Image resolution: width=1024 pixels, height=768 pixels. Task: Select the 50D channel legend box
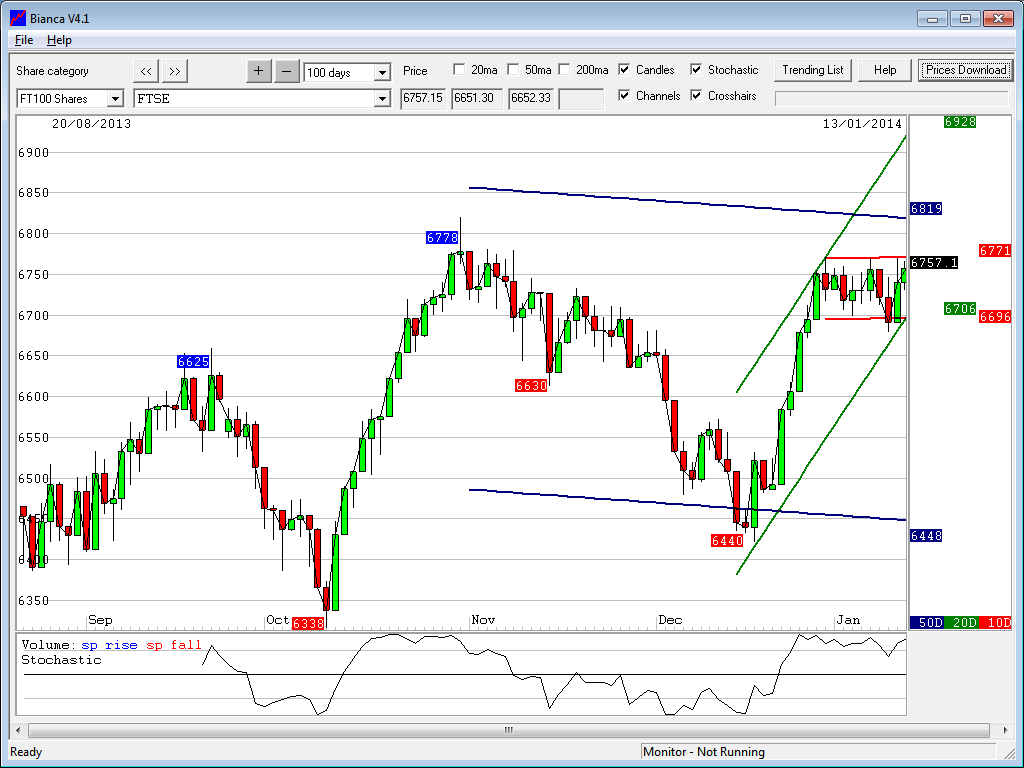click(930, 622)
